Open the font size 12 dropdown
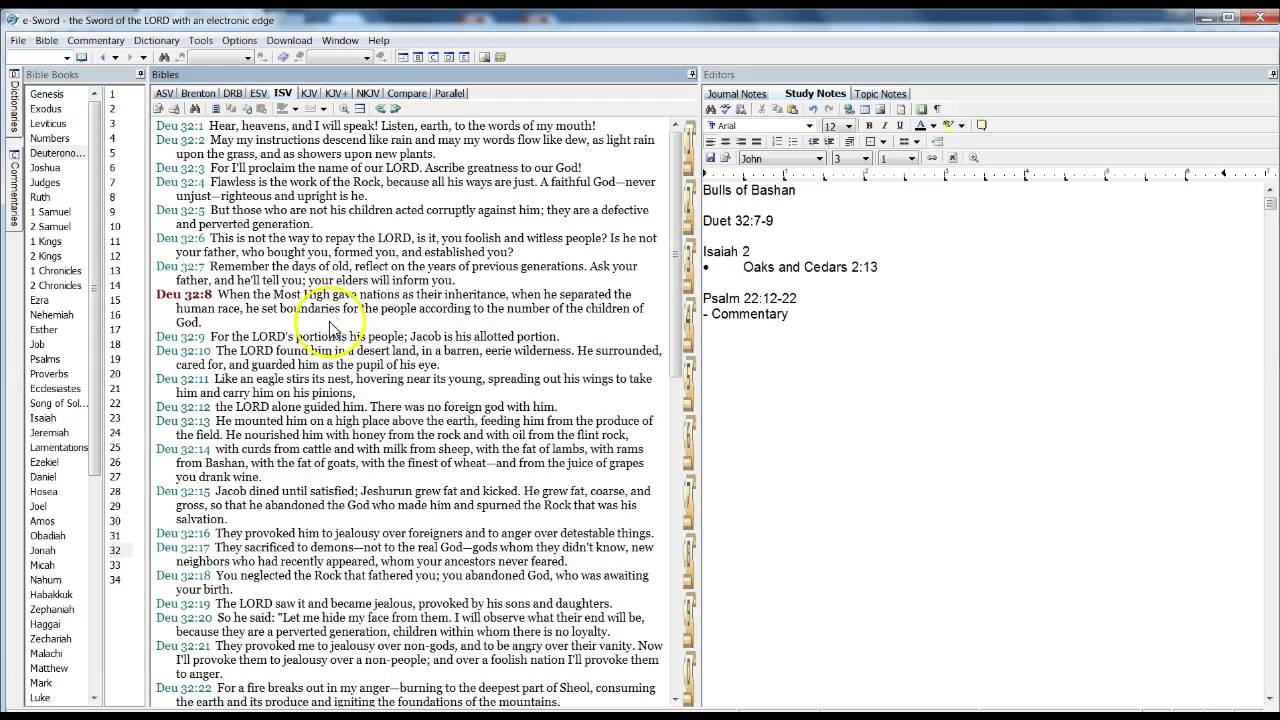This screenshot has width=1280, height=720. click(849, 126)
